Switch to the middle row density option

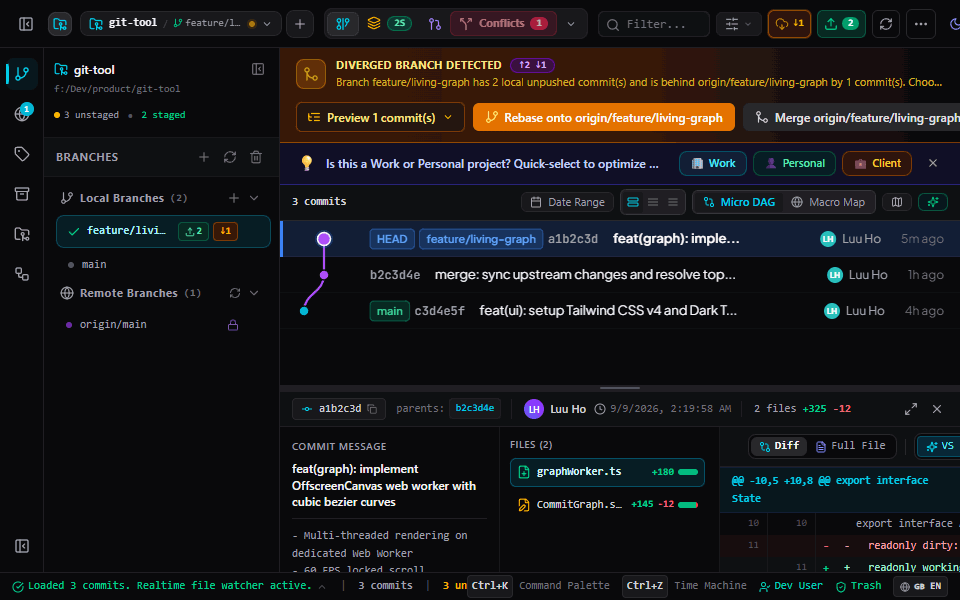click(x=653, y=202)
